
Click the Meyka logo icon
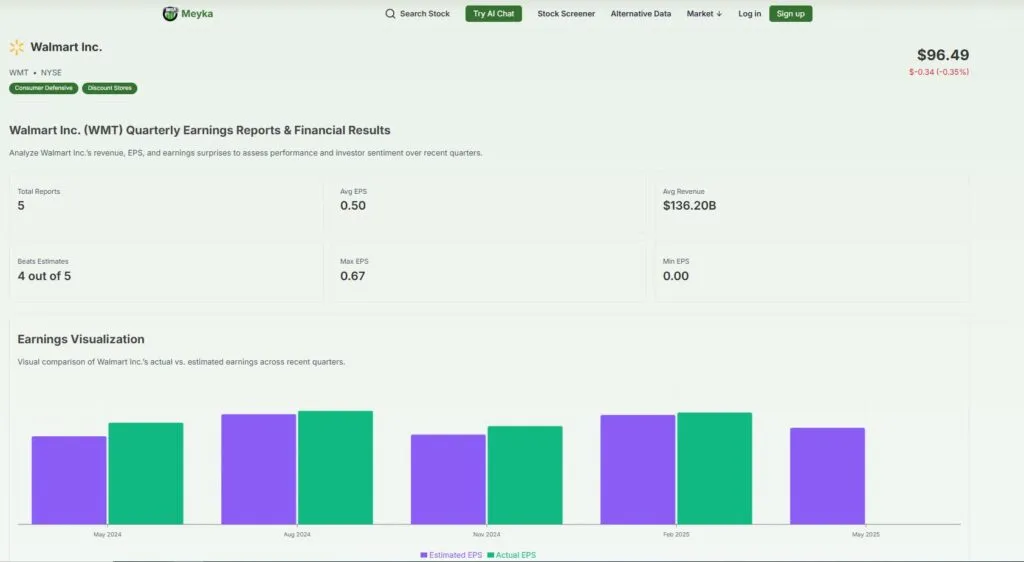pyautogui.click(x=170, y=14)
